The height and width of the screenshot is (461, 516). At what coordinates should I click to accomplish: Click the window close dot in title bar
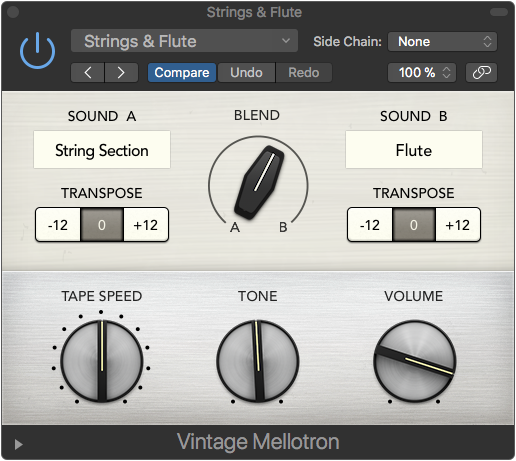[13, 12]
